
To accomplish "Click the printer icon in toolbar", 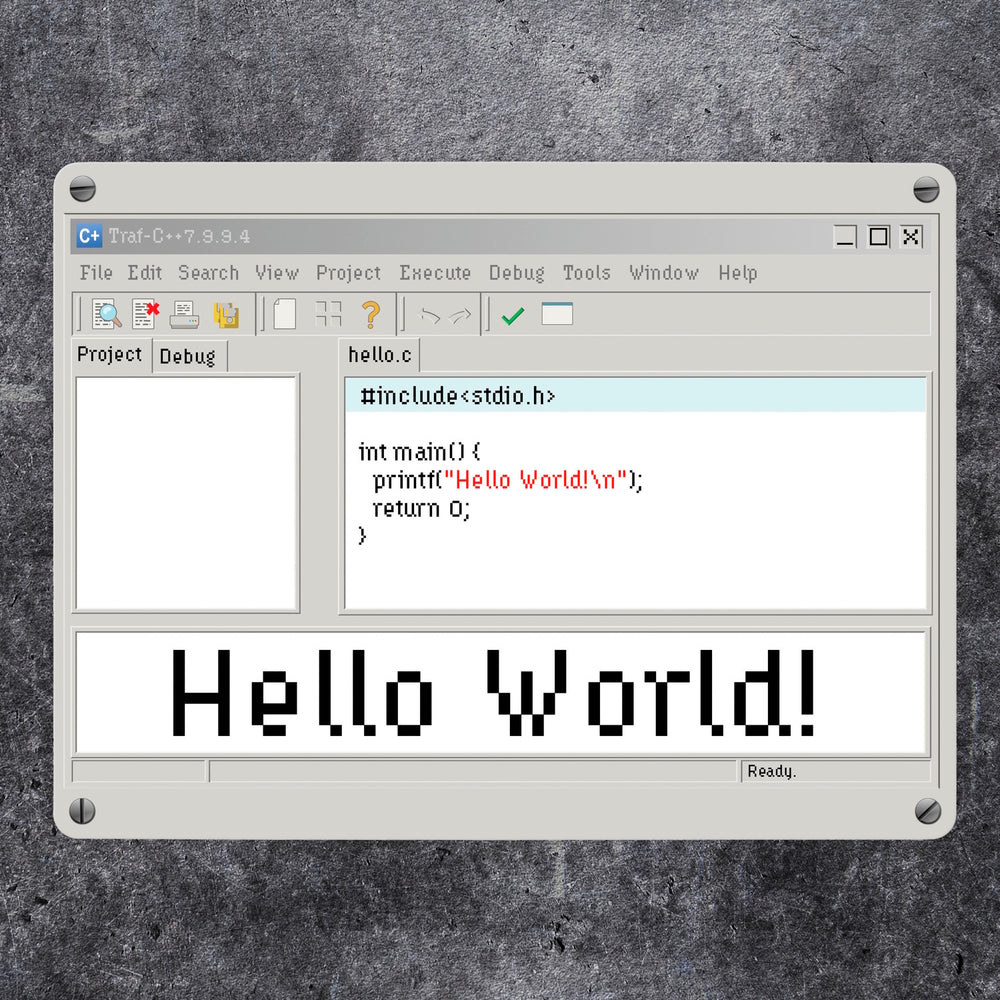I will [x=185, y=315].
